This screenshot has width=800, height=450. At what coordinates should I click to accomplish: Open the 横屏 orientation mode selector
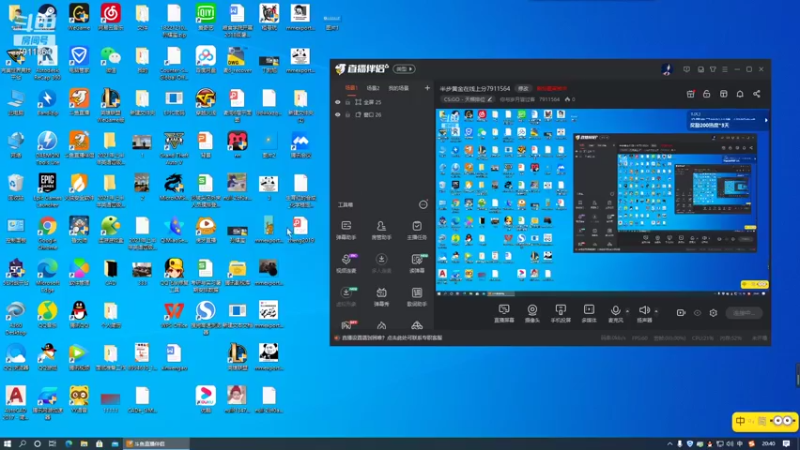404,69
